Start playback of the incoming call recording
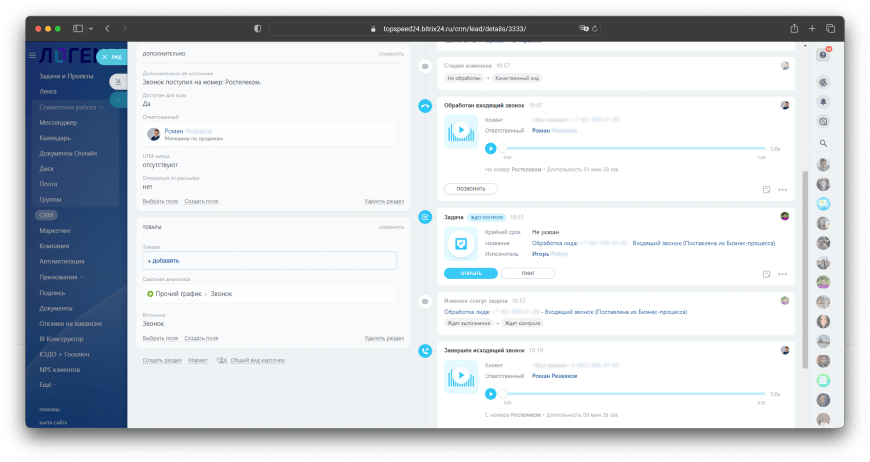Image resolution: width=870 pixels, height=462 pixels. (x=490, y=148)
